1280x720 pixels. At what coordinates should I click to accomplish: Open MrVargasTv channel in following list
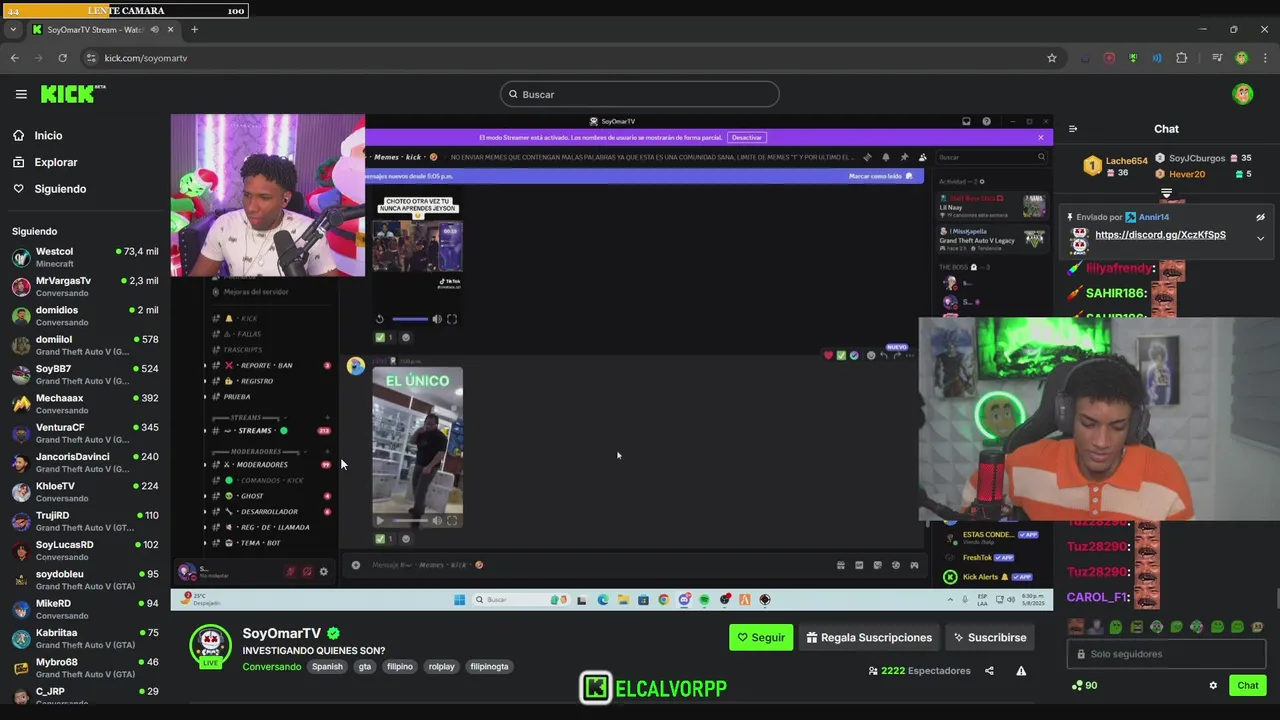(85, 286)
